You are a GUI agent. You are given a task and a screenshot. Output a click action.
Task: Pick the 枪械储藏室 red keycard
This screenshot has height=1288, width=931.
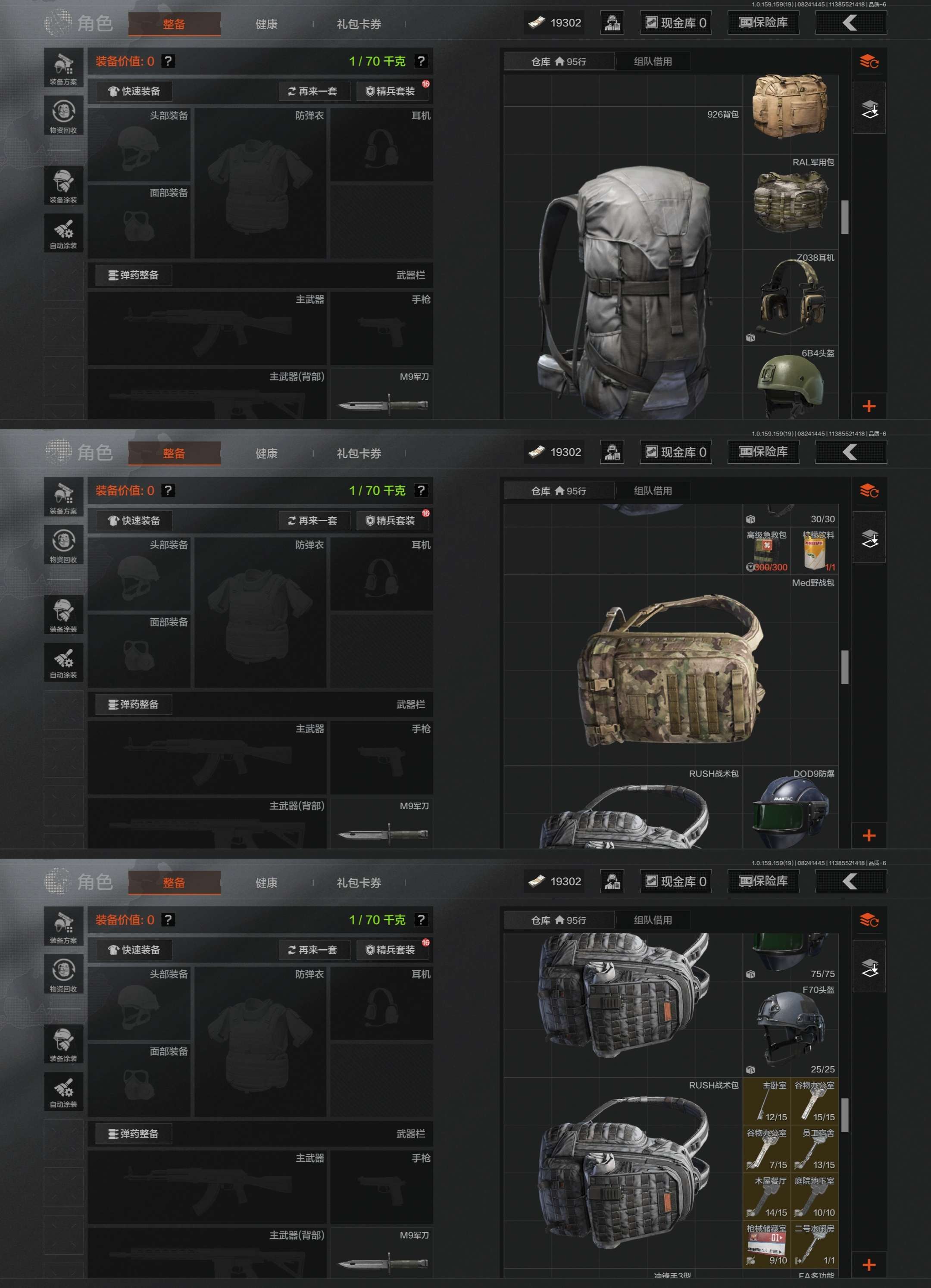[x=767, y=1244]
